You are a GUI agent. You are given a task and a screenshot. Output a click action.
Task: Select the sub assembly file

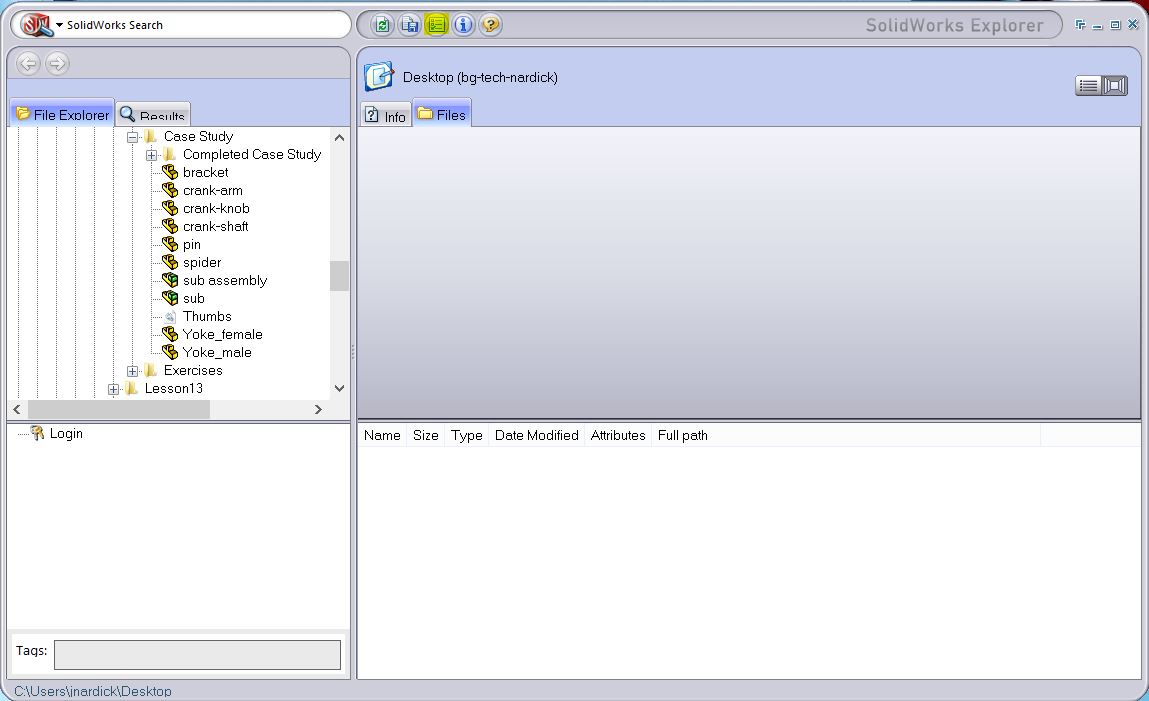tap(224, 281)
